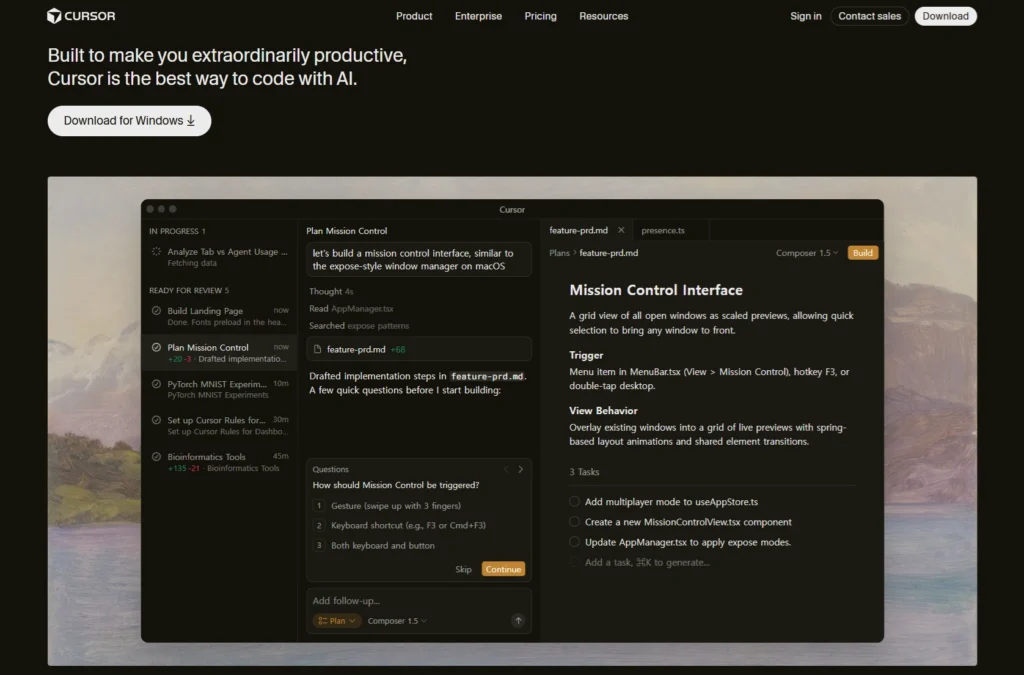Click the Cursor logo in the header
The width and height of the screenshot is (1024, 675).
pyautogui.click(x=81, y=16)
